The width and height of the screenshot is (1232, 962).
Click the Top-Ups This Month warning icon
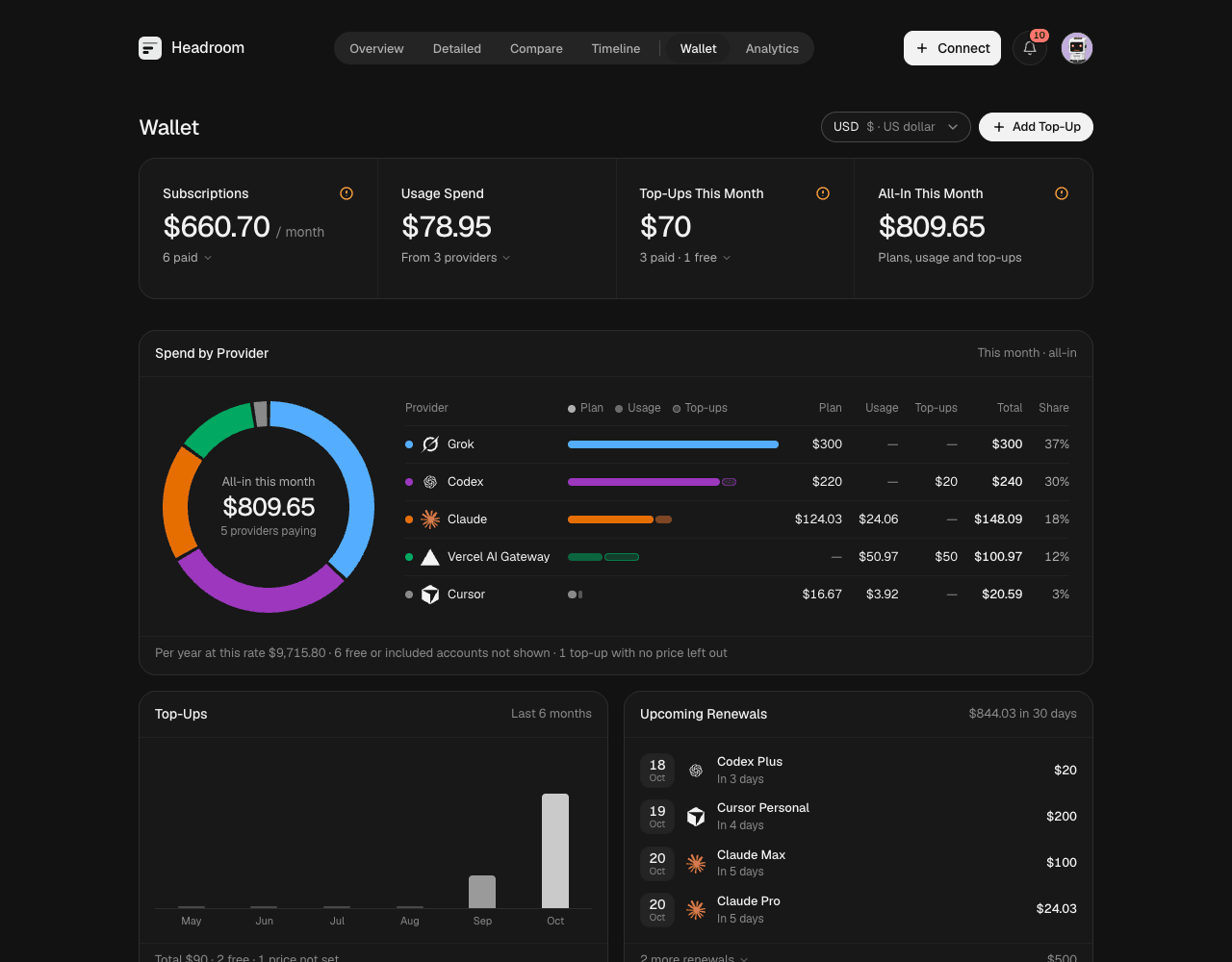[823, 193]
